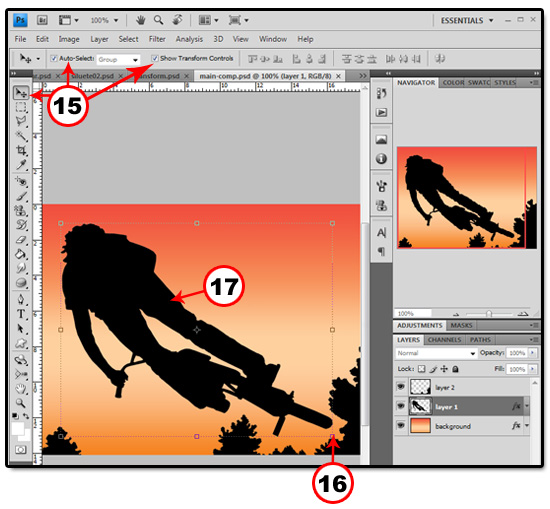Click Layers Opacity value field

[x=517, y=353]
